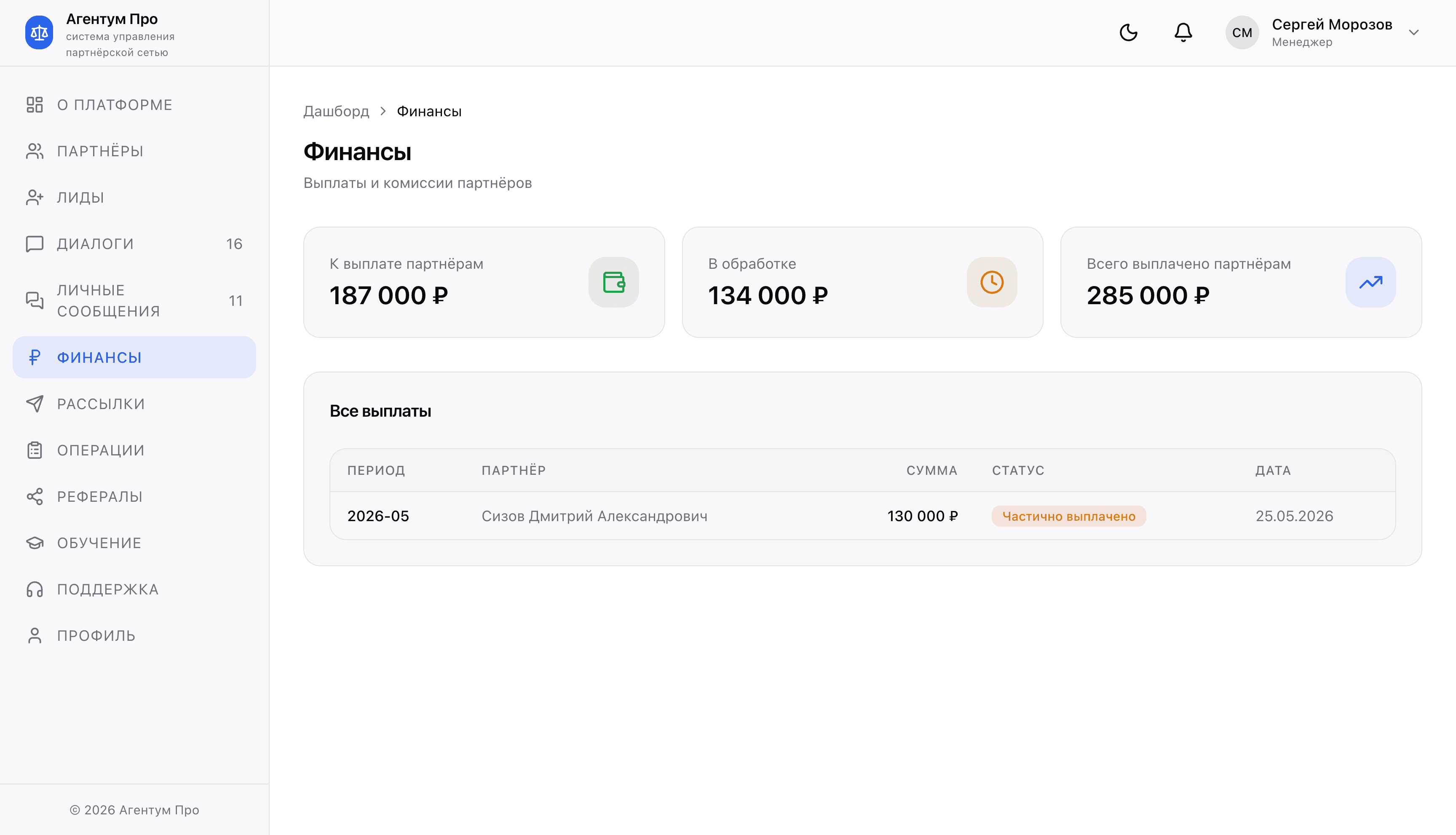Click the Профиль person icon
Viewport: 1456px width, 835px height.
point(35,635)
